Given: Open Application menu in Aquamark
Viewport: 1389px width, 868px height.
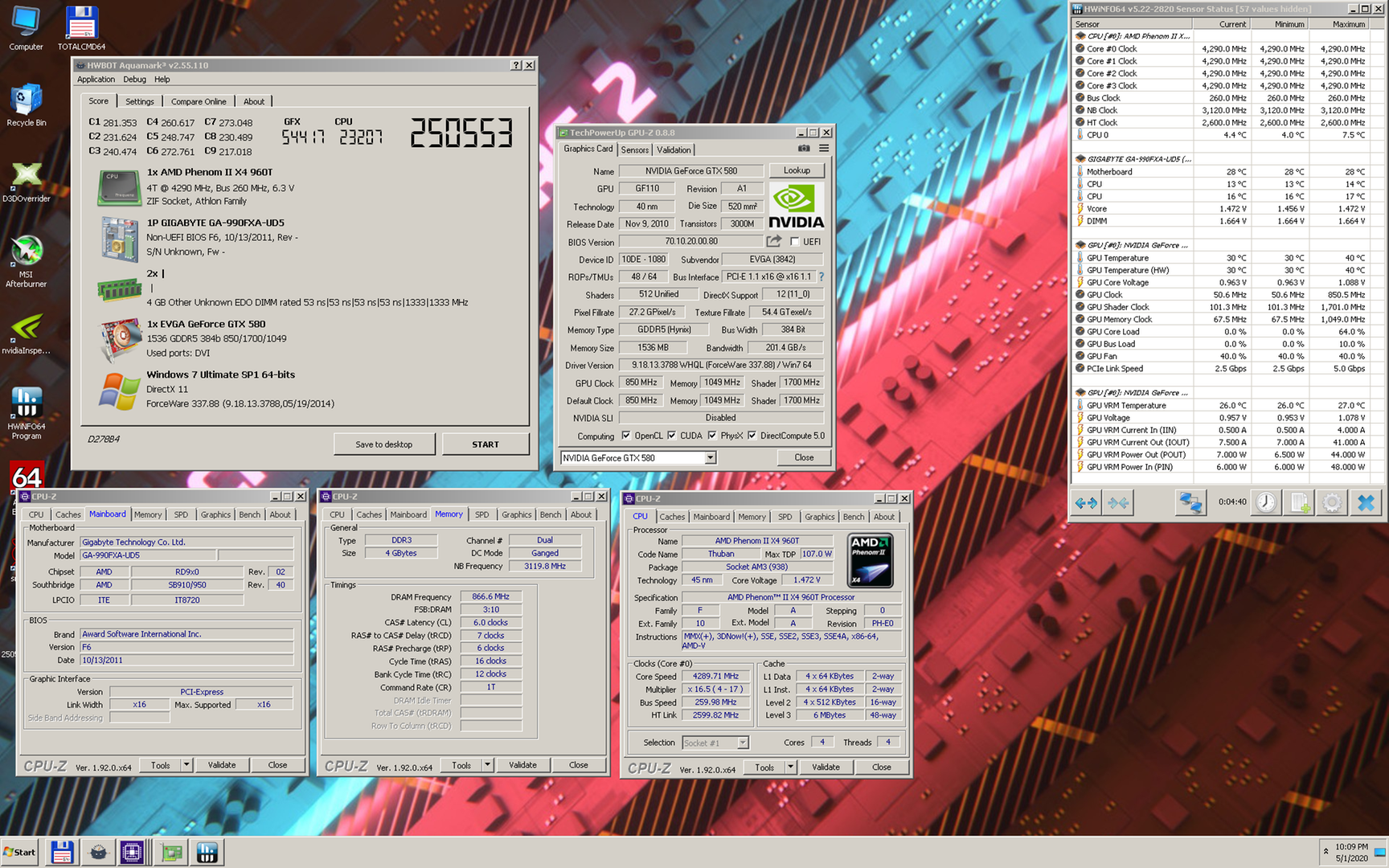Looking at the screenshot, I should point(96,80).
